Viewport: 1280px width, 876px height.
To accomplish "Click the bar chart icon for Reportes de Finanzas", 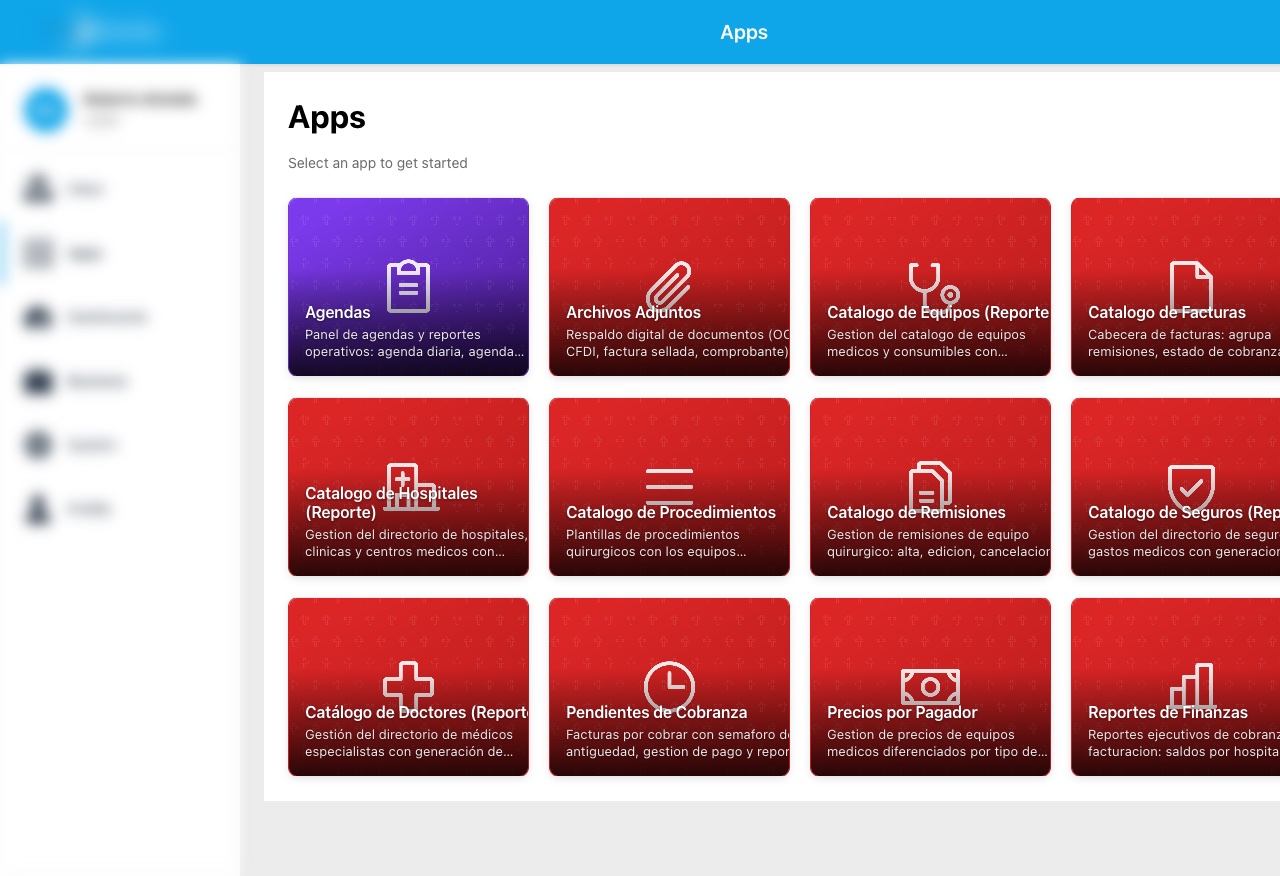I will (x=1191, y=687).
